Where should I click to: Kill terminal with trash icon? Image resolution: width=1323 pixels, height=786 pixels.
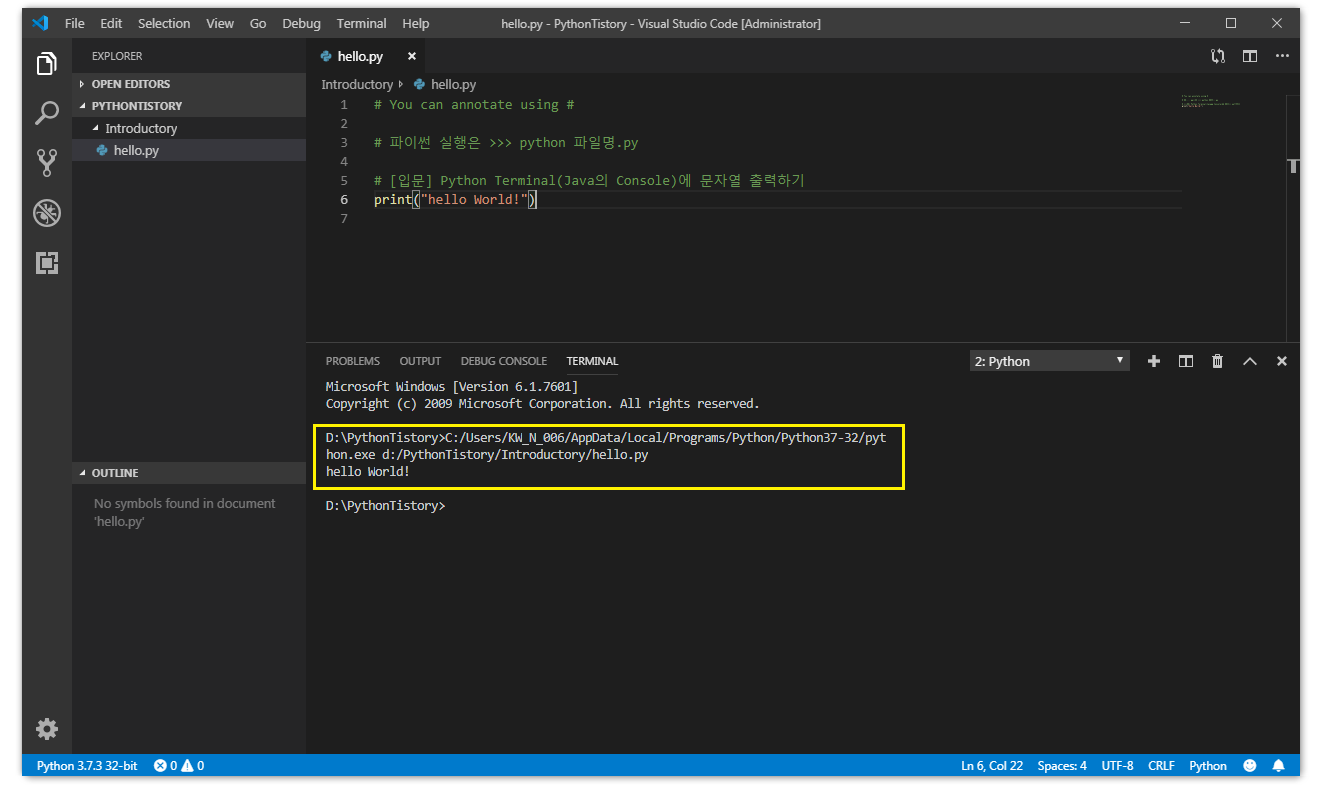coord(1217,361)
